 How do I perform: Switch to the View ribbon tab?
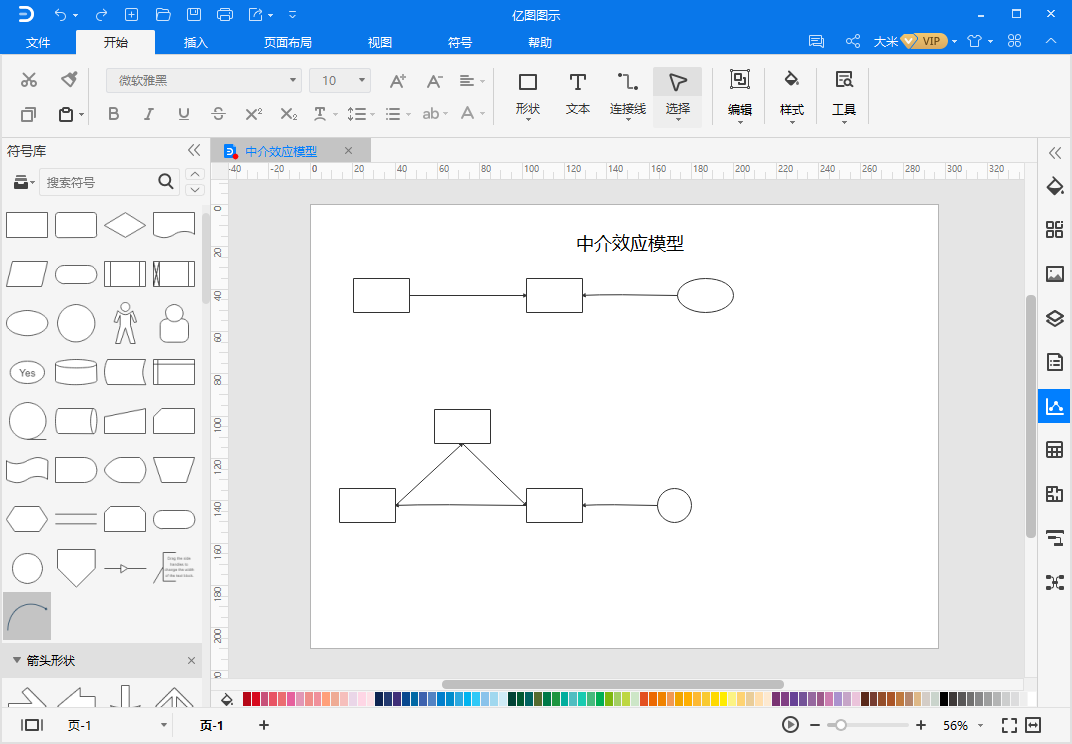coord(380,42)
